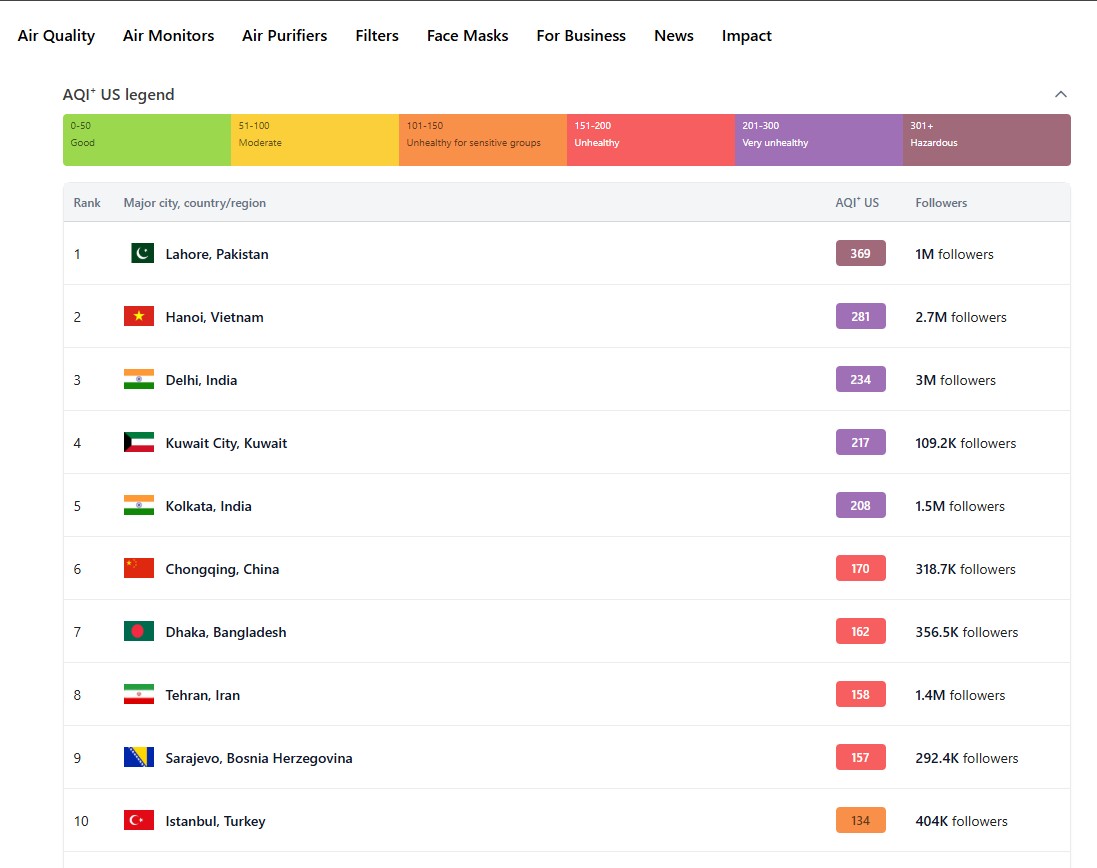Screen dimensions: 1097x868
Task: Click Lahore's 369 AQI badge
Action: tap(860, 254)
